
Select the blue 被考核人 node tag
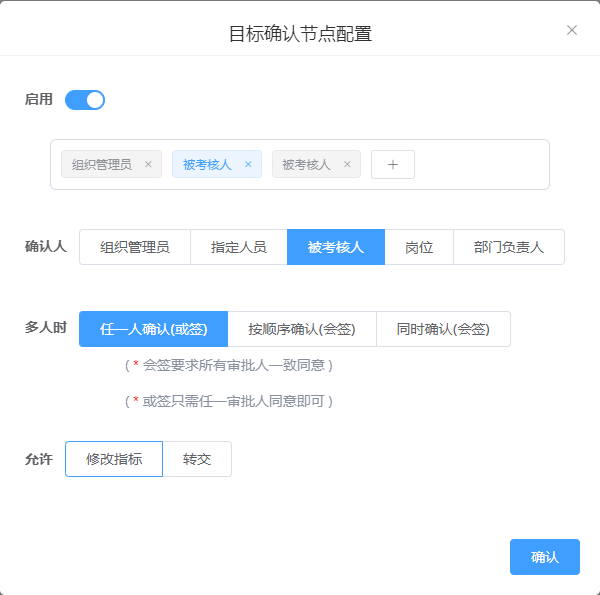[x=207, y=165]
